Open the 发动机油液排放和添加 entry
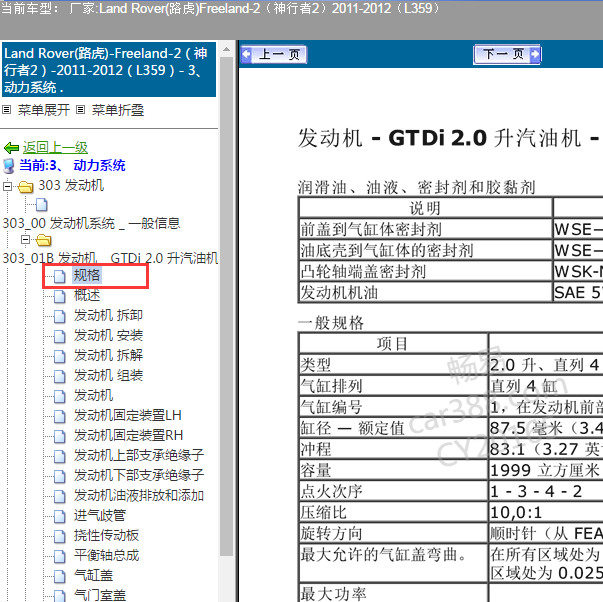The width and height of the screenshot is (603, 602). pos(139,495)
